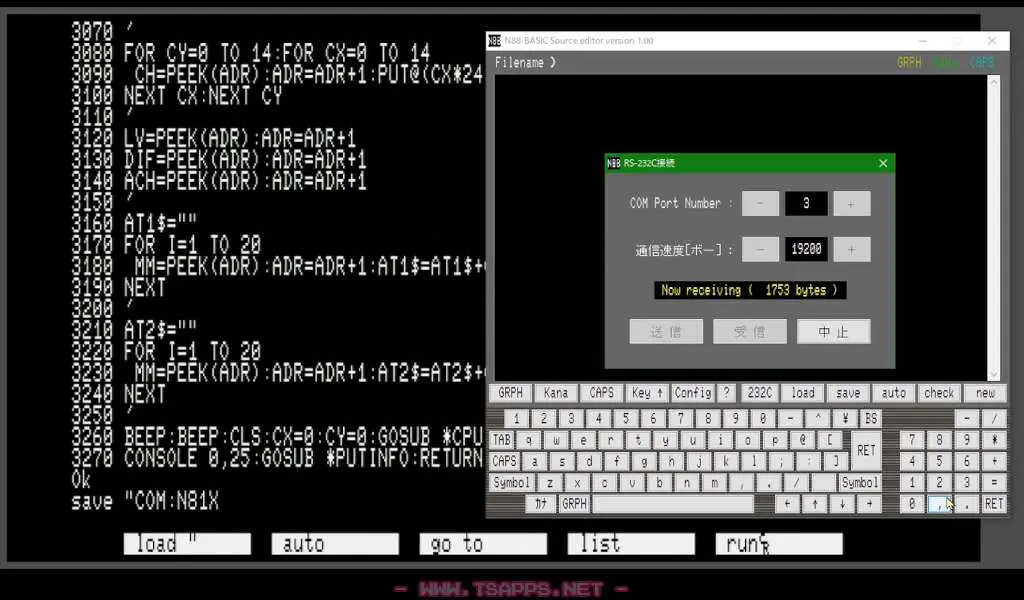Hit the BS backspace key
Screen dimensions: 1024x600
[x=871, y=418]
